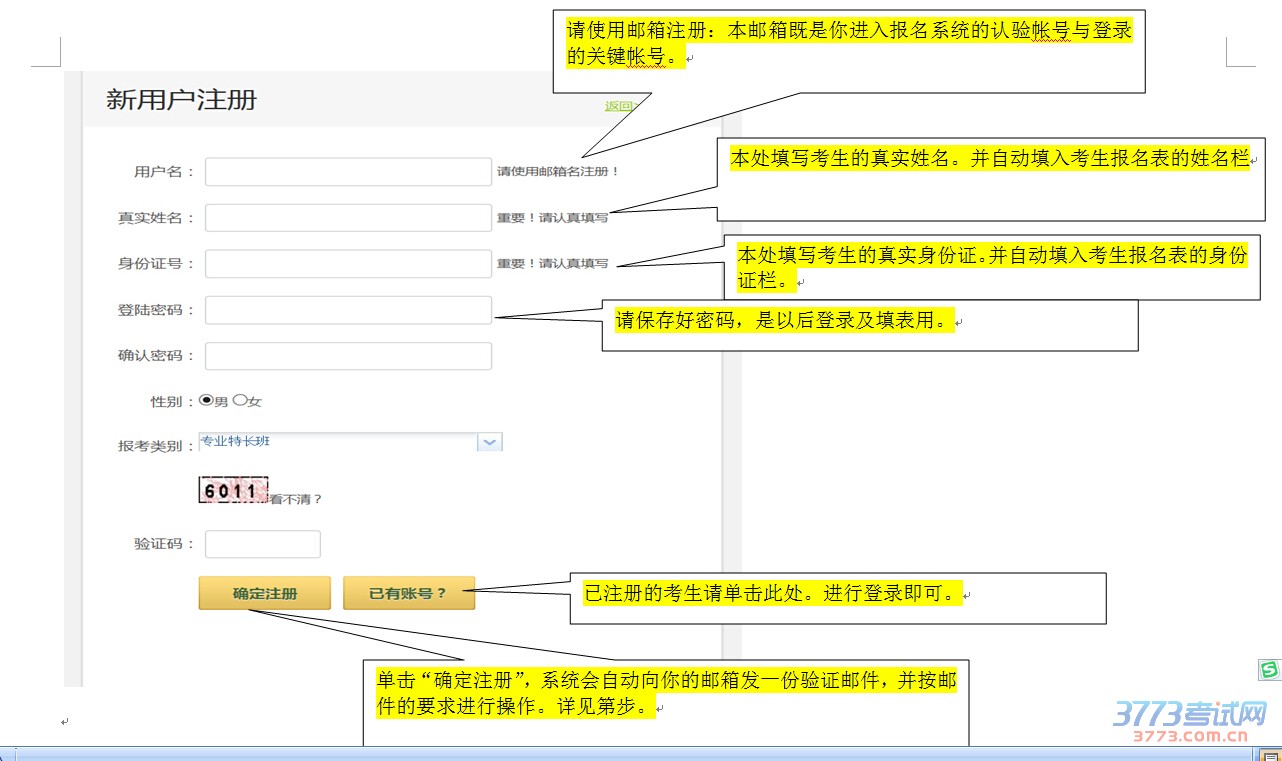Select the 男 (male) radio button
This screenshot has height=761, width=1282.
click(x=206, y=400)
